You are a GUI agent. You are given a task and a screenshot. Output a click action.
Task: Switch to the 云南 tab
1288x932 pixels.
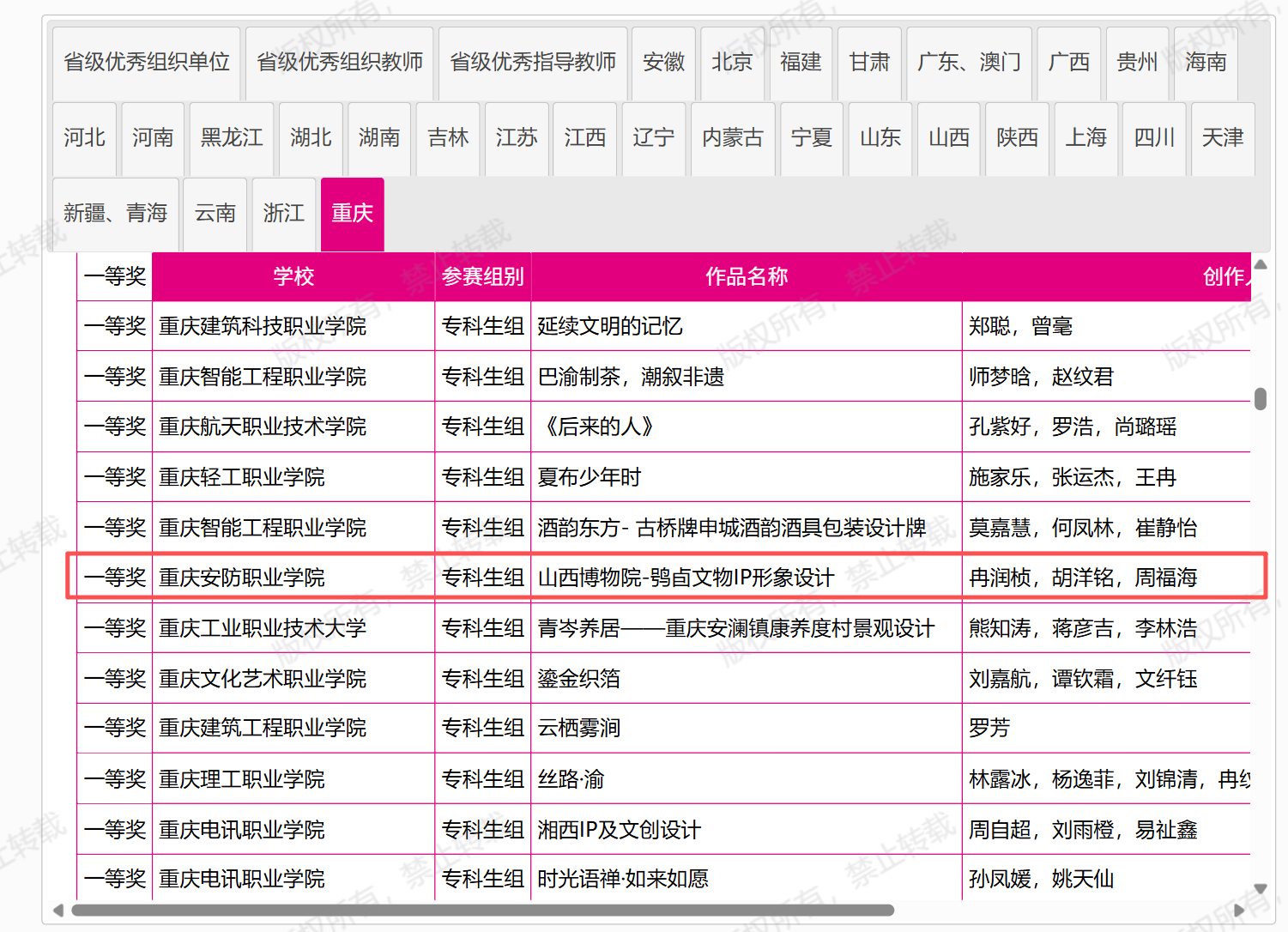click(x=215, y=214)
